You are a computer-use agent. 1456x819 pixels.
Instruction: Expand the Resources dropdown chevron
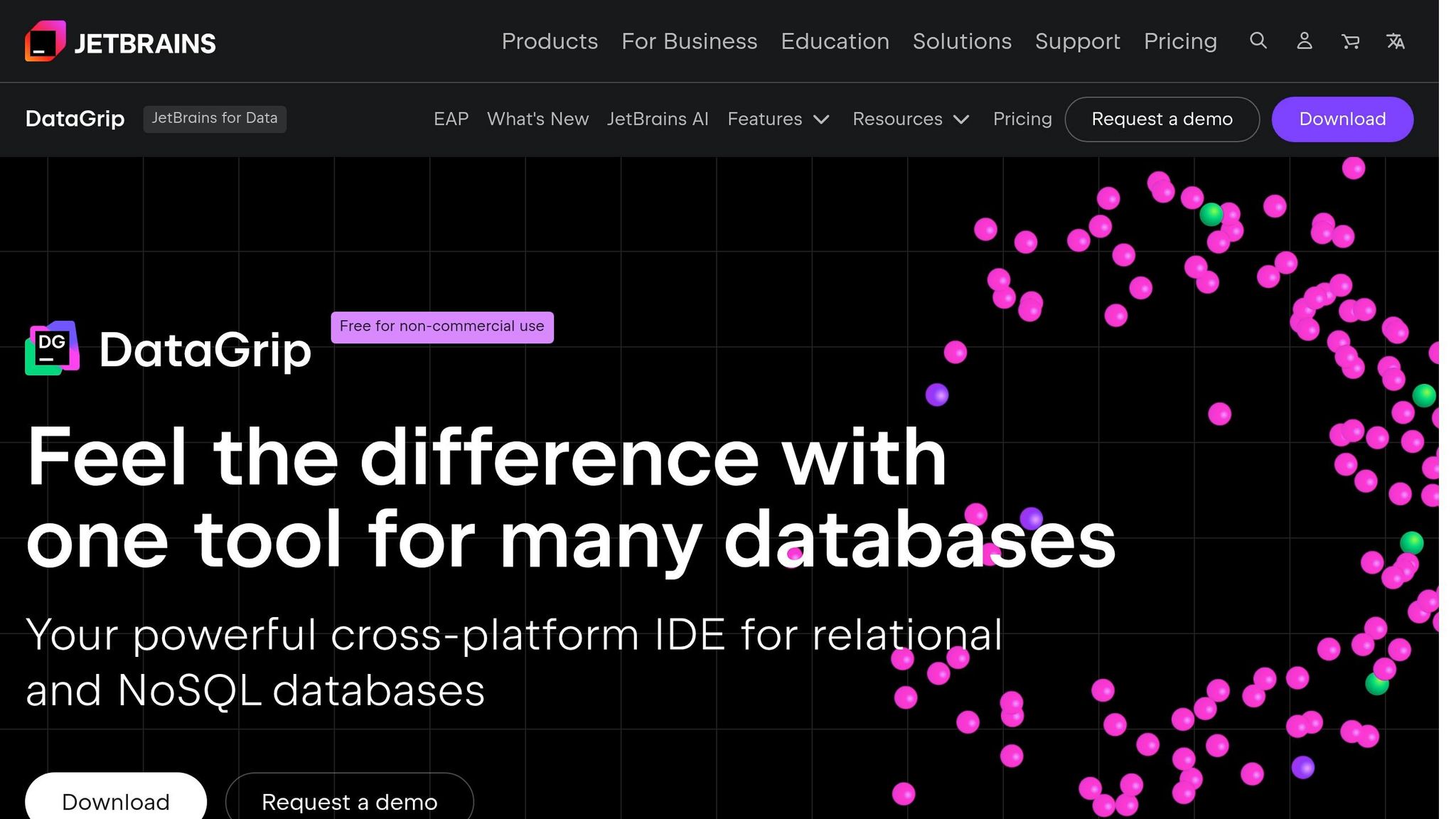click(x=961, y=119)
